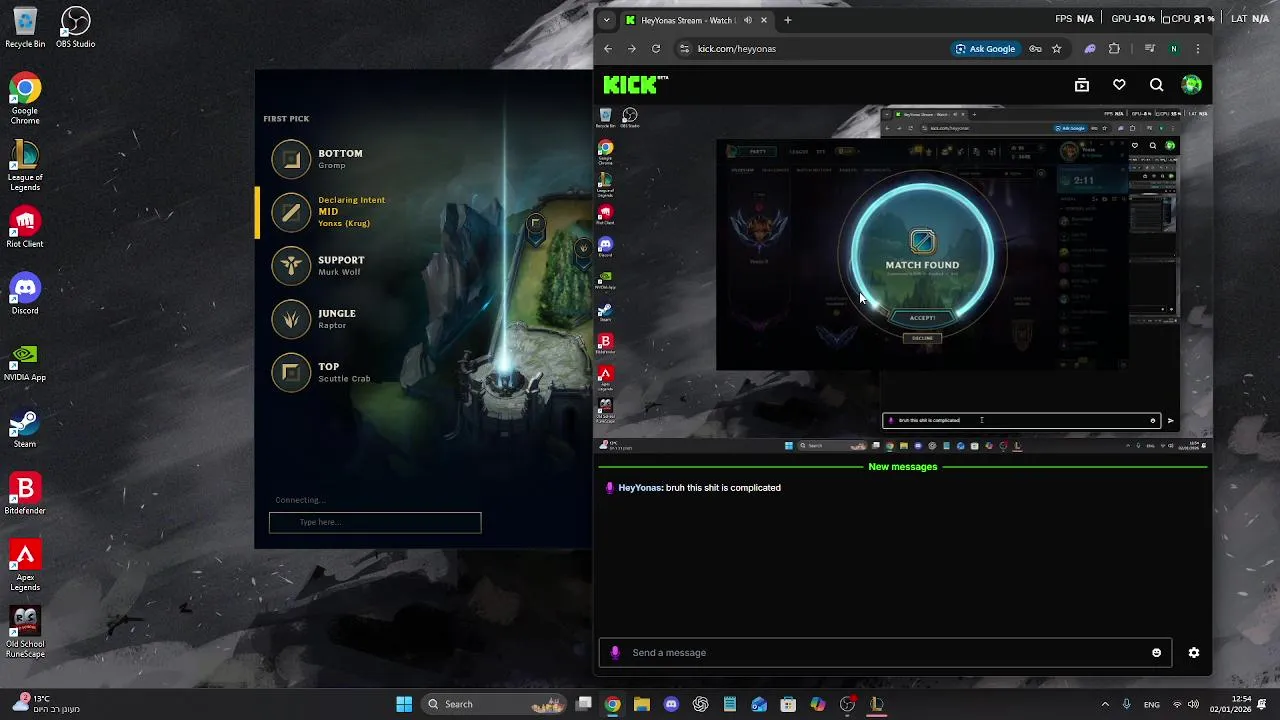Image resolution: width=1280 pixels, height=720 pixels.
Task: Open Discord from the taskbar
Action: click(x=671, y=704)
